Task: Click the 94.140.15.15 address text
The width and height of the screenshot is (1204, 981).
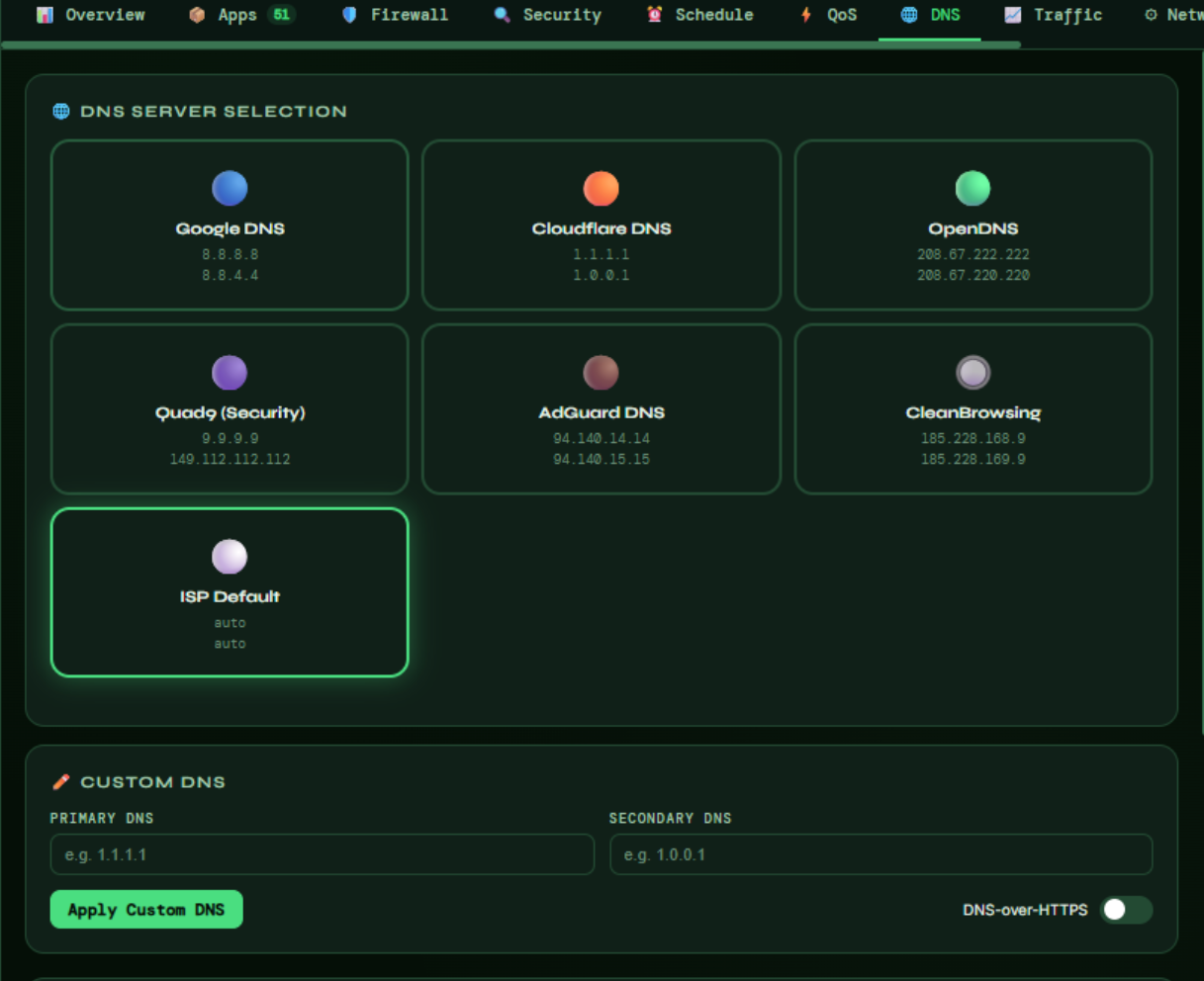Action: click(602, 459)
